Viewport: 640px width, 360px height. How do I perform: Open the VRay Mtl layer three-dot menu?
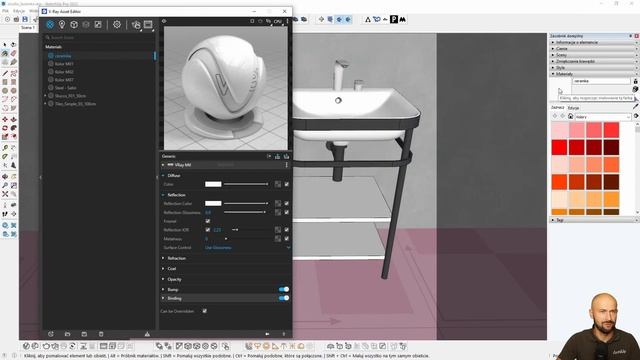pos(287,165)
